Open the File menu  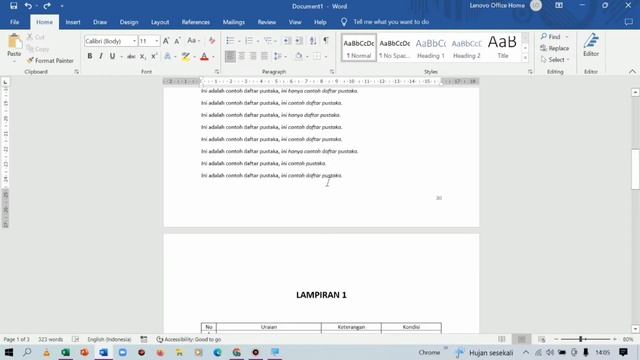pyautogui.click(x=15, y=22)
